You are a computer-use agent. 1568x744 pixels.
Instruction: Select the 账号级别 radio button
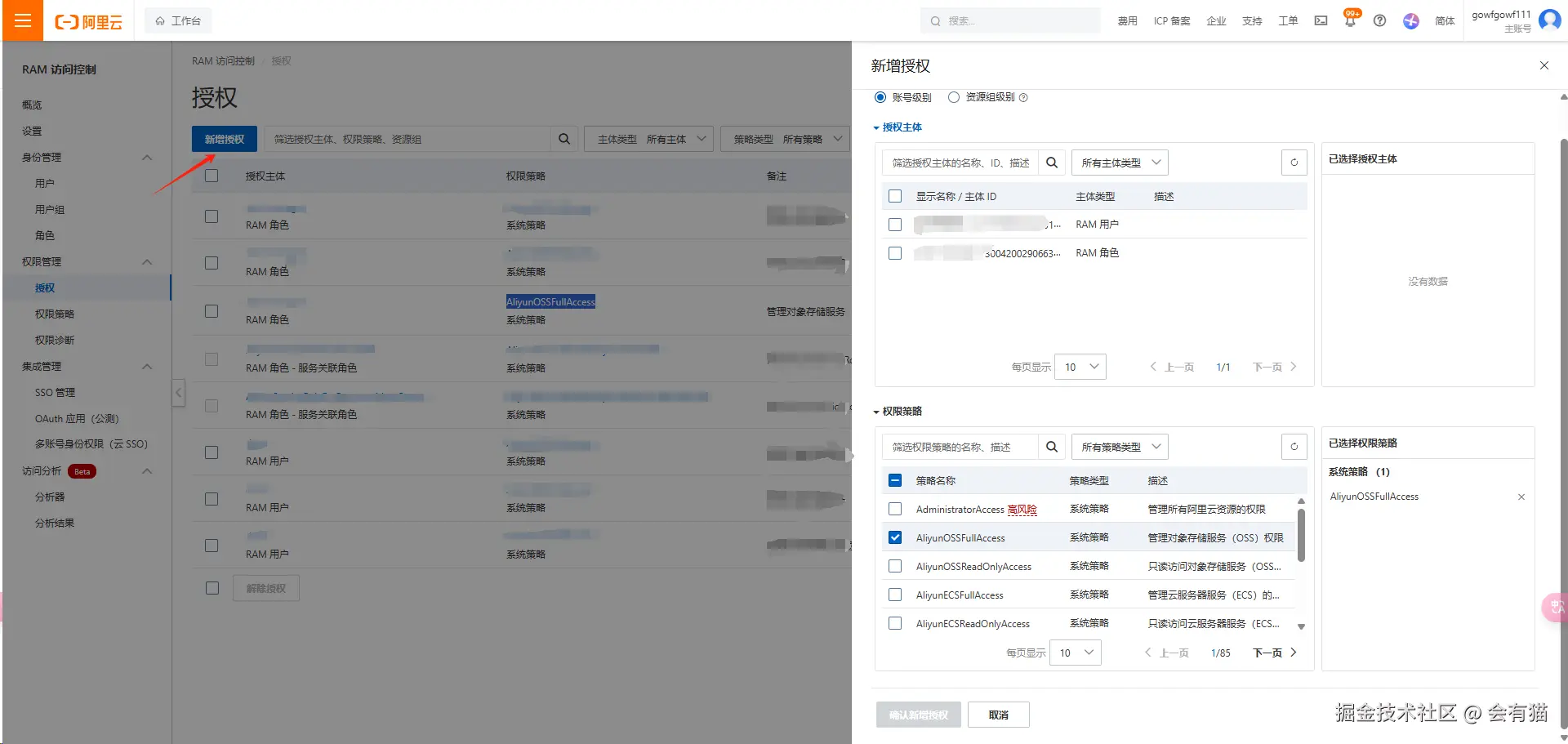[x=880, y=97]
